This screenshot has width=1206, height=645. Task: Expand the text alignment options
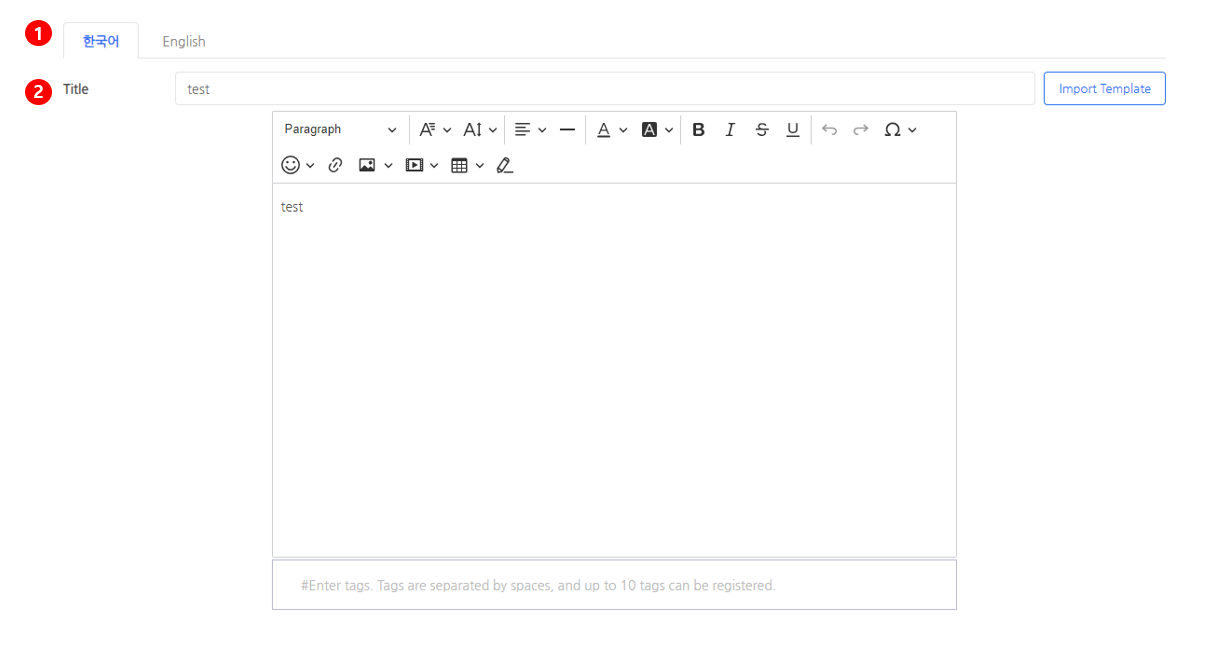click(530, 130)
